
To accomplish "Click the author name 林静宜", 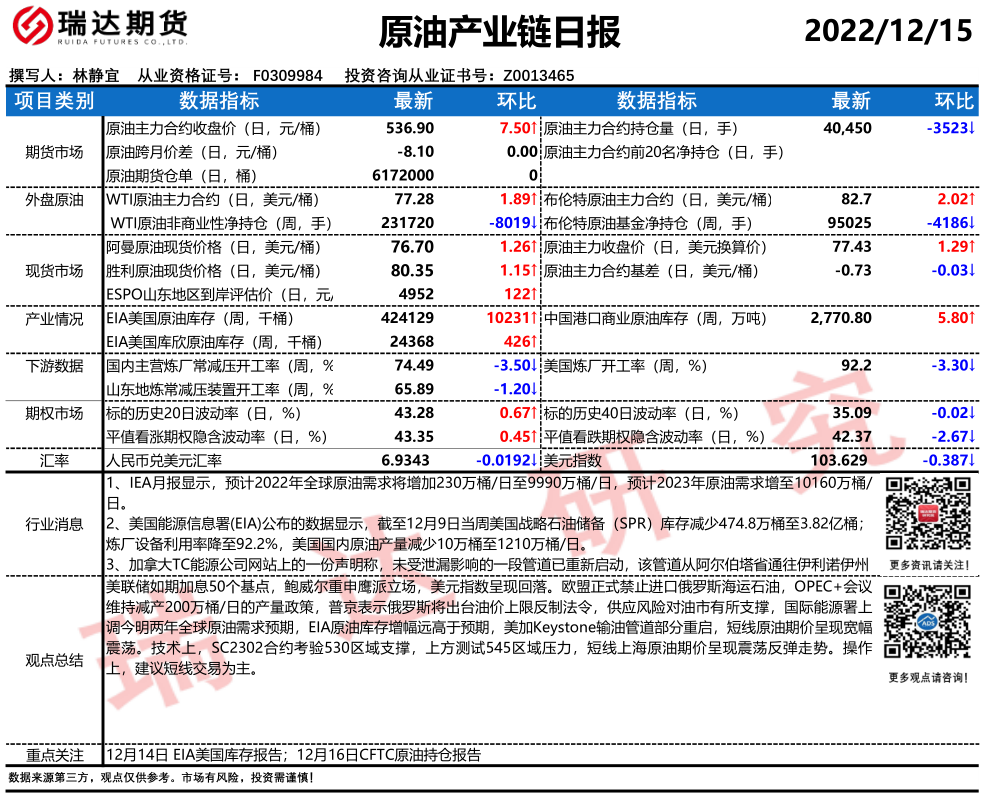I will click(96, 76).
